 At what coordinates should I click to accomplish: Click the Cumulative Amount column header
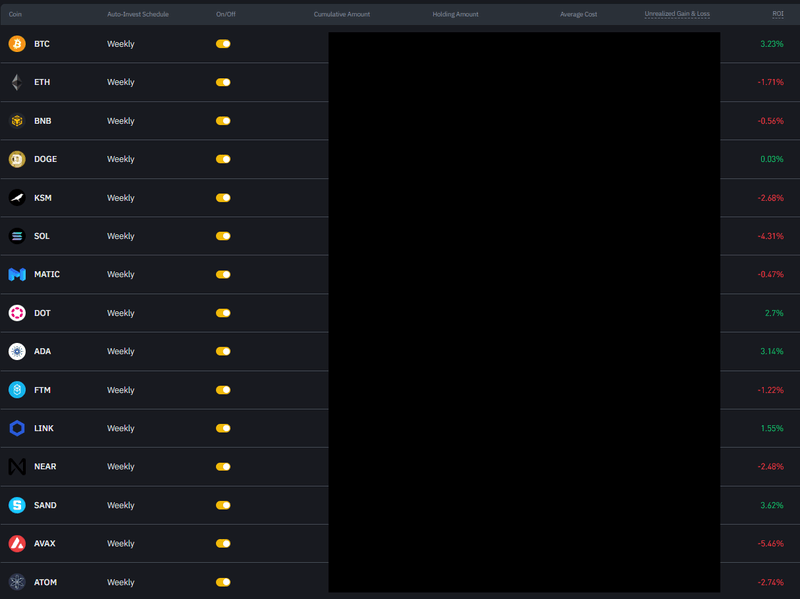(342, 14)
